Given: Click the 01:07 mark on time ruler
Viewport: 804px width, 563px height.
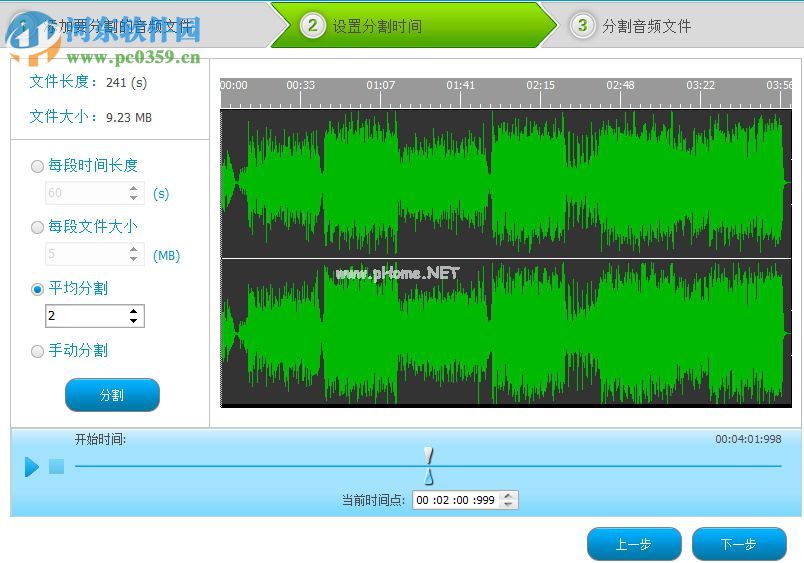Looking at the screenshot, I should tap(380, 85).
